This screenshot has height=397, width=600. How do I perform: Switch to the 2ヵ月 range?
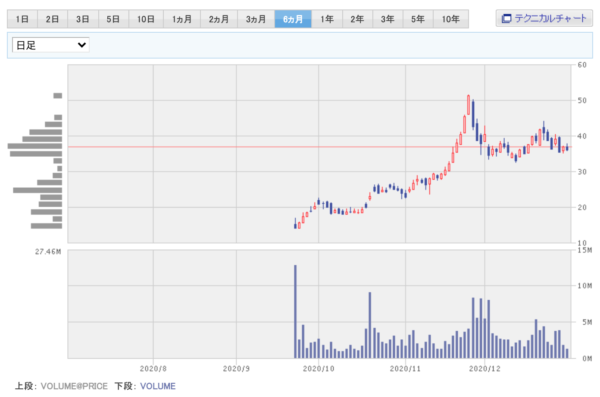pos(219,19)
